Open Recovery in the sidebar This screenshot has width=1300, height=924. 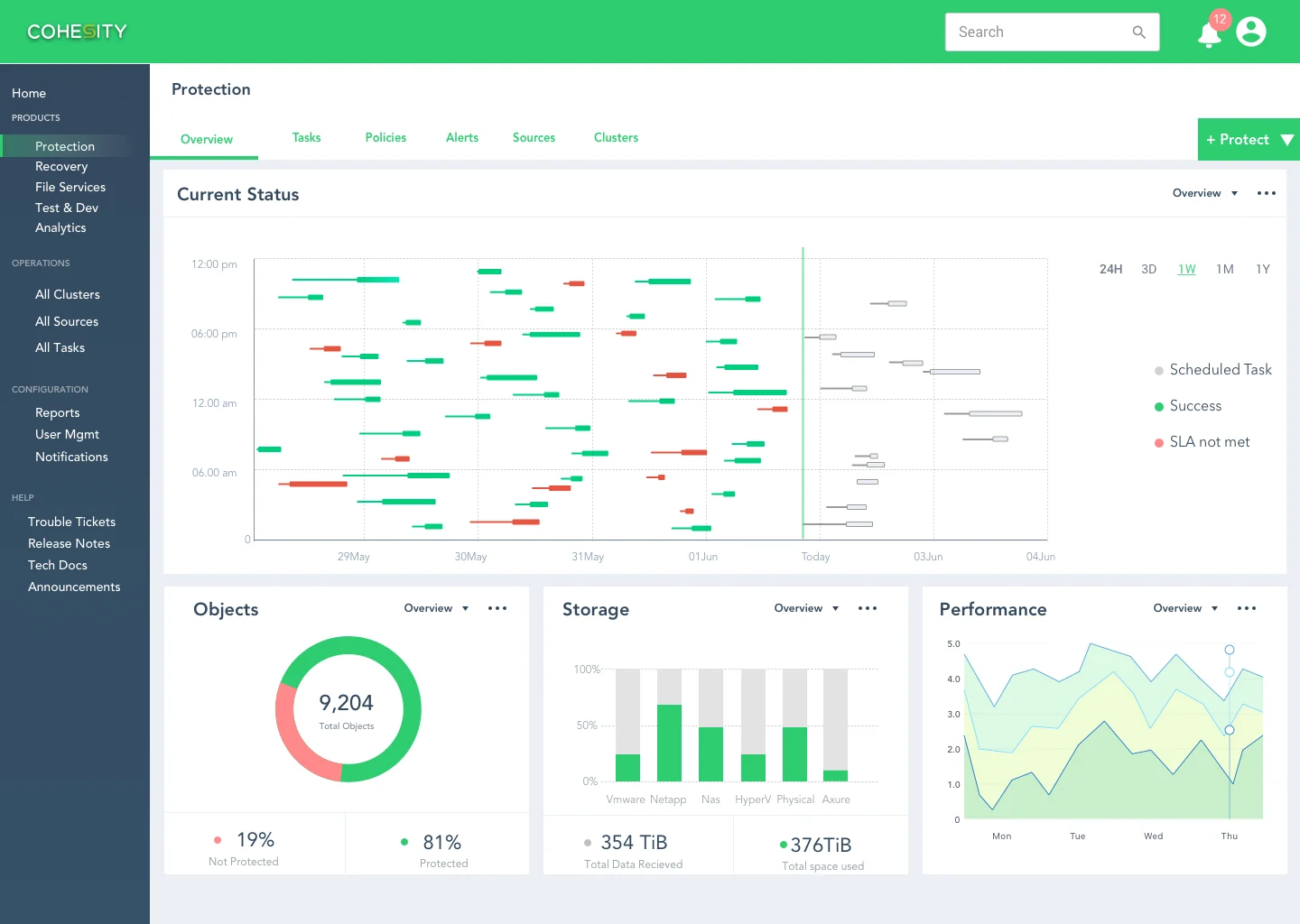61,166
